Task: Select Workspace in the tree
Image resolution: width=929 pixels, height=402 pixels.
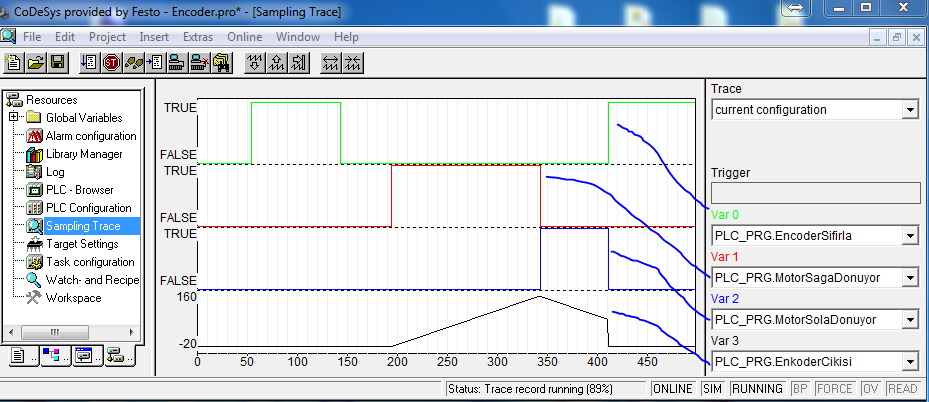Action: coord(73,298)
